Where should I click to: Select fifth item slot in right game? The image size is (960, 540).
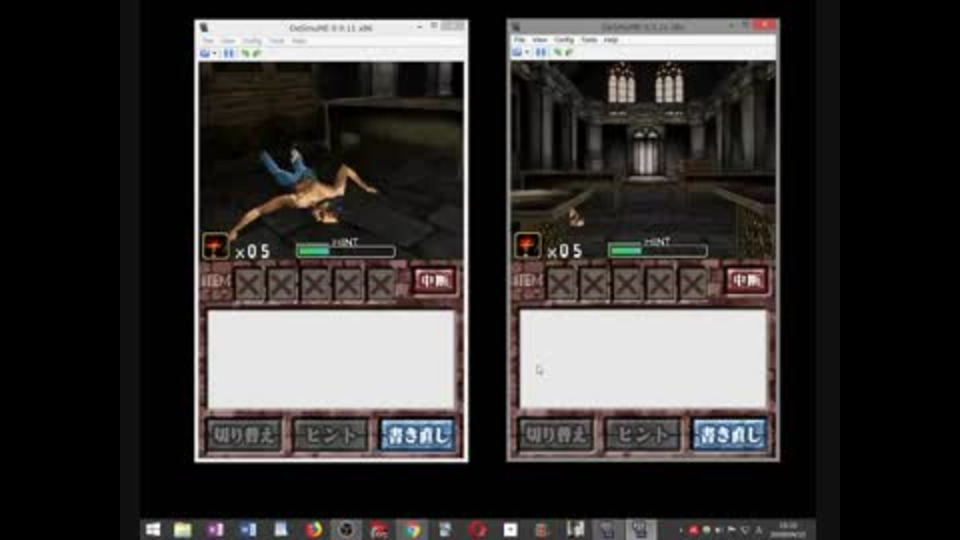click(x=693, y=283)
